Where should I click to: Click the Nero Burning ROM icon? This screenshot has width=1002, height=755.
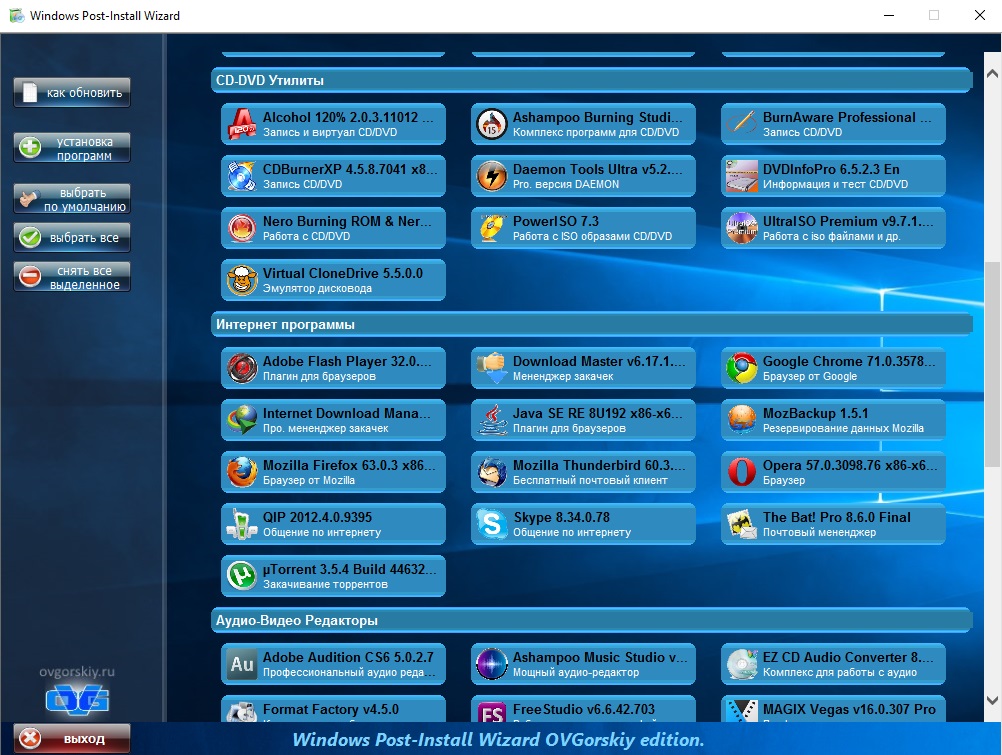241,228
